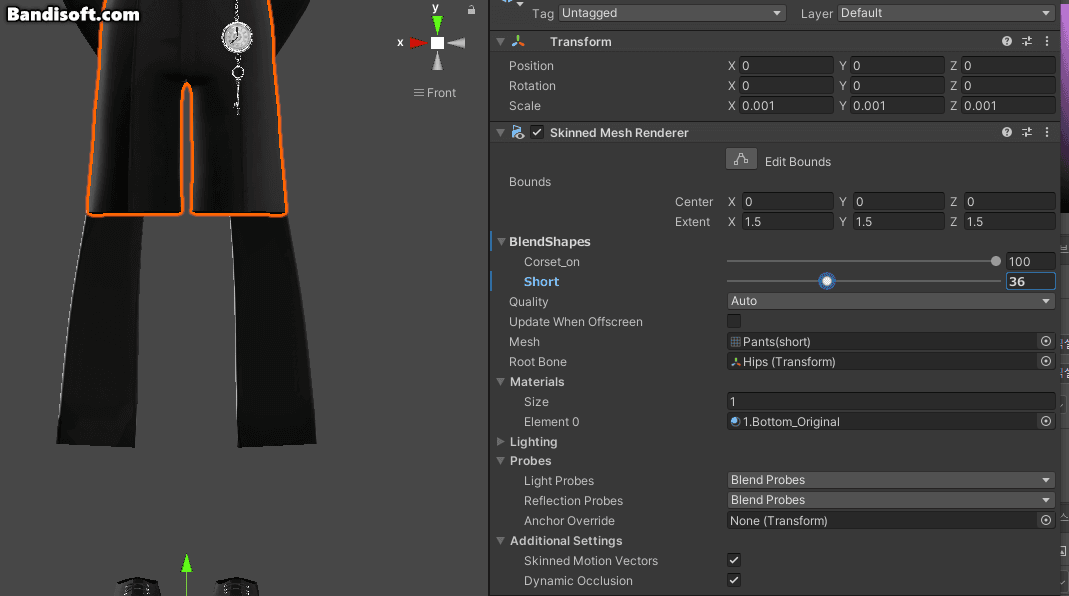Click the Short blendshape slider handle
Image resolution: width=1069 pixels, height=596 pixels.
tap(827, 281)
